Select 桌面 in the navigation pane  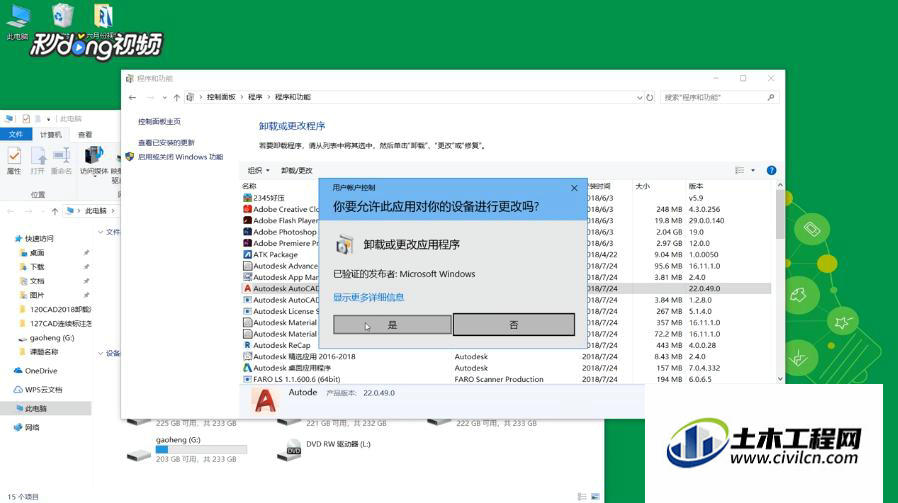37,253
